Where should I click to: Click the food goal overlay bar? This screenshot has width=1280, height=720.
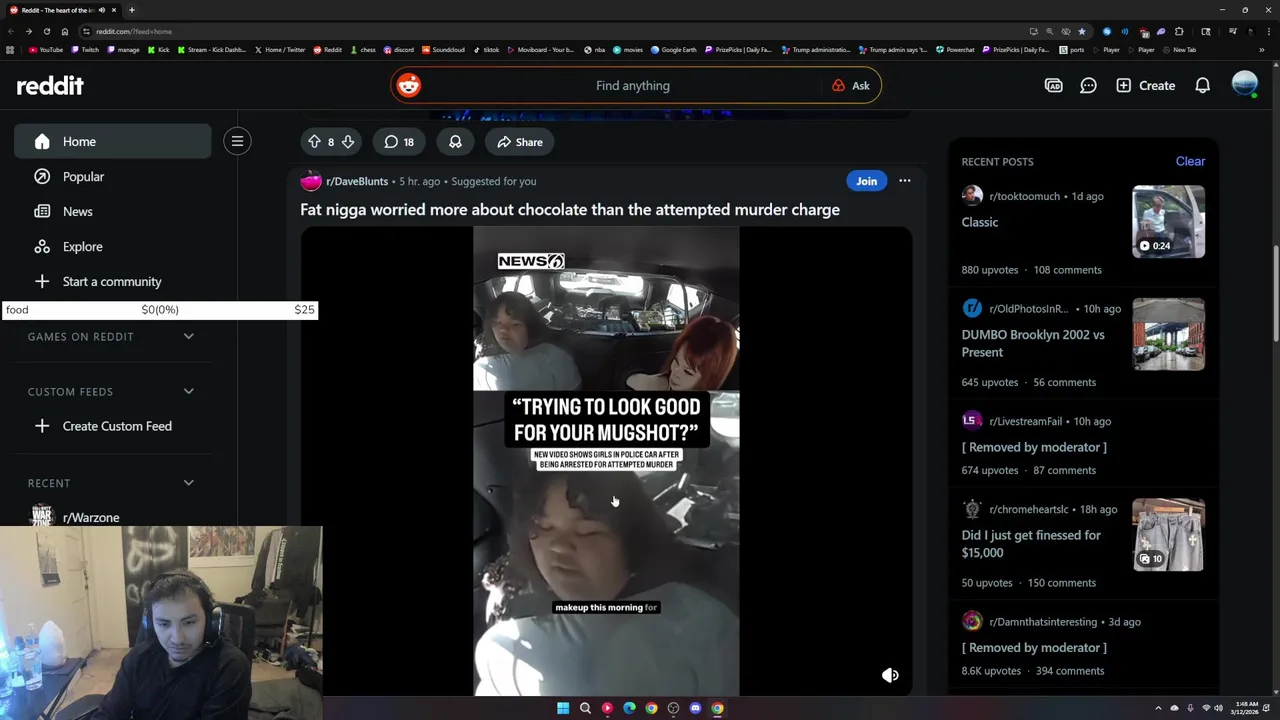pyautogui.click(x=160, y=310)
